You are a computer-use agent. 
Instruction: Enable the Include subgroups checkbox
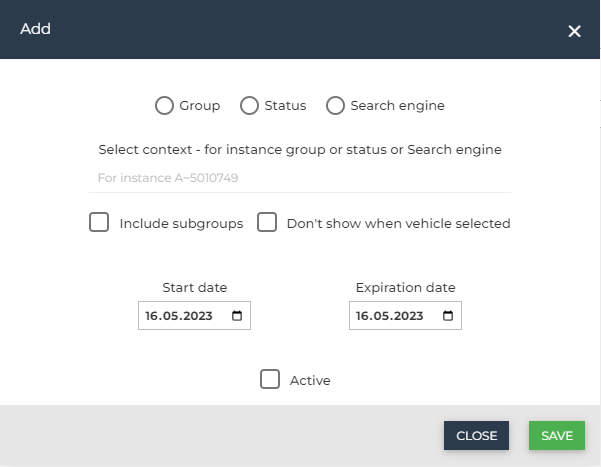tap(99, 222)
